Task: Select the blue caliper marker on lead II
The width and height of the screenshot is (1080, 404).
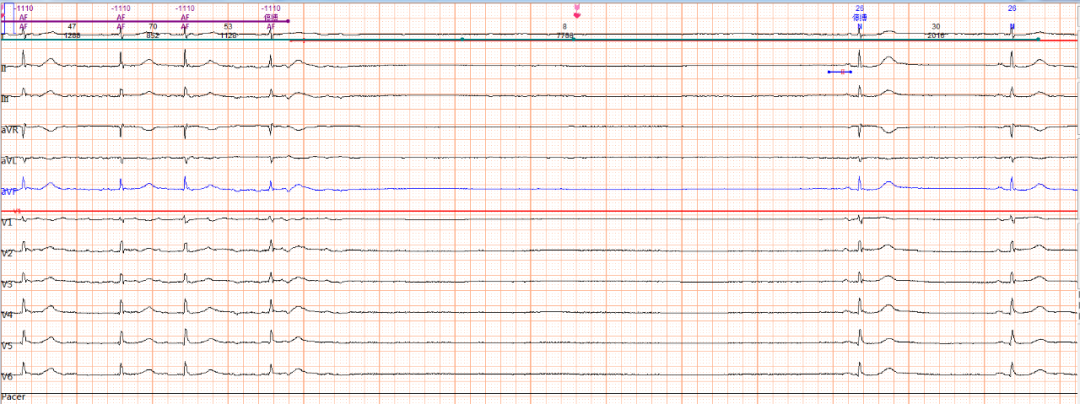Action: click(x=840, y=72)
